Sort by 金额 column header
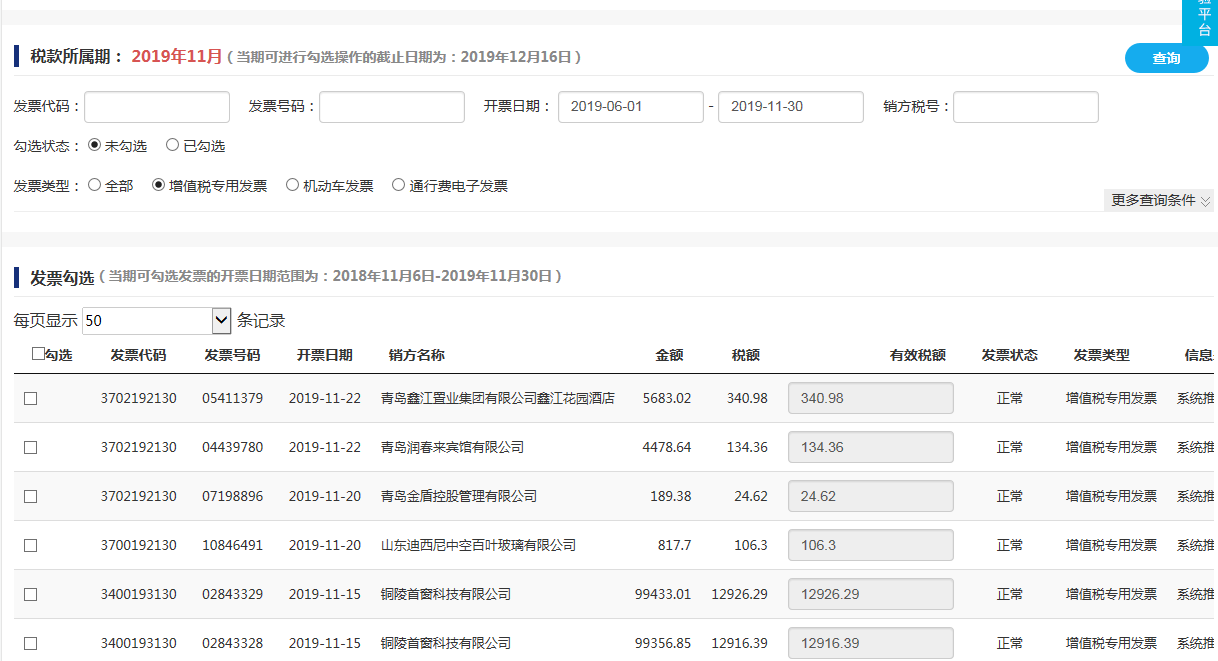The height and width of the screenshot is (661, 1218). pos(670,355)
